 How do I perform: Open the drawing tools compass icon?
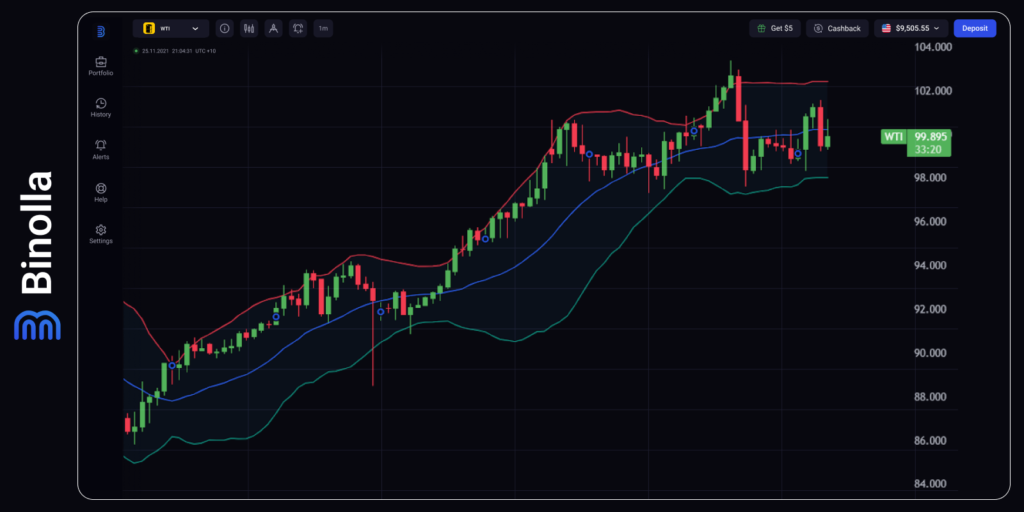274,29
